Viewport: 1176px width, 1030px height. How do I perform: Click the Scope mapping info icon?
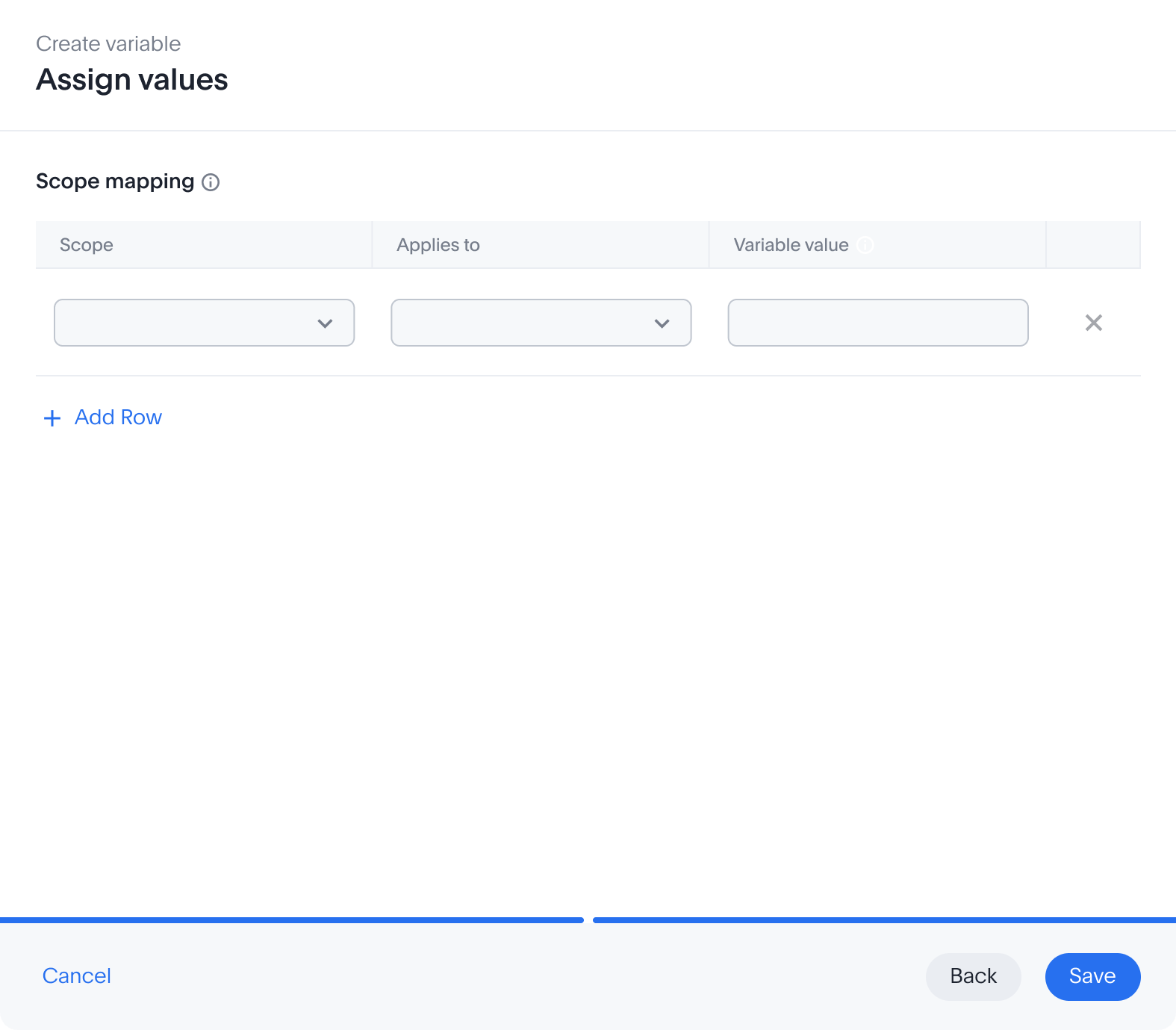click(x=211, y=182)
